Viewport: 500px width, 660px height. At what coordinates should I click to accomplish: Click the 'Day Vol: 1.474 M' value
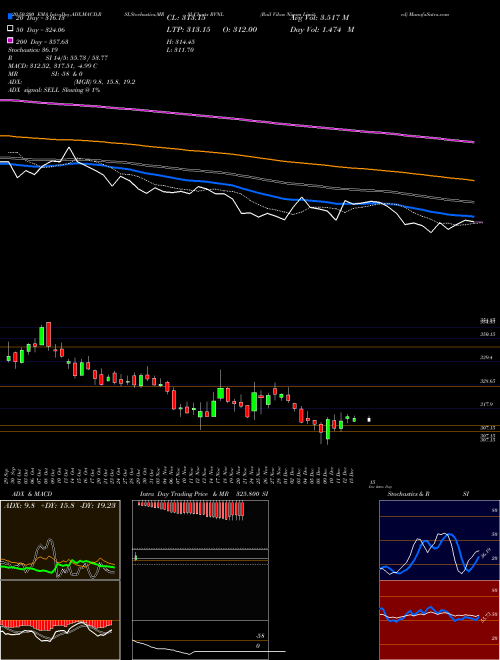[322, 29]
